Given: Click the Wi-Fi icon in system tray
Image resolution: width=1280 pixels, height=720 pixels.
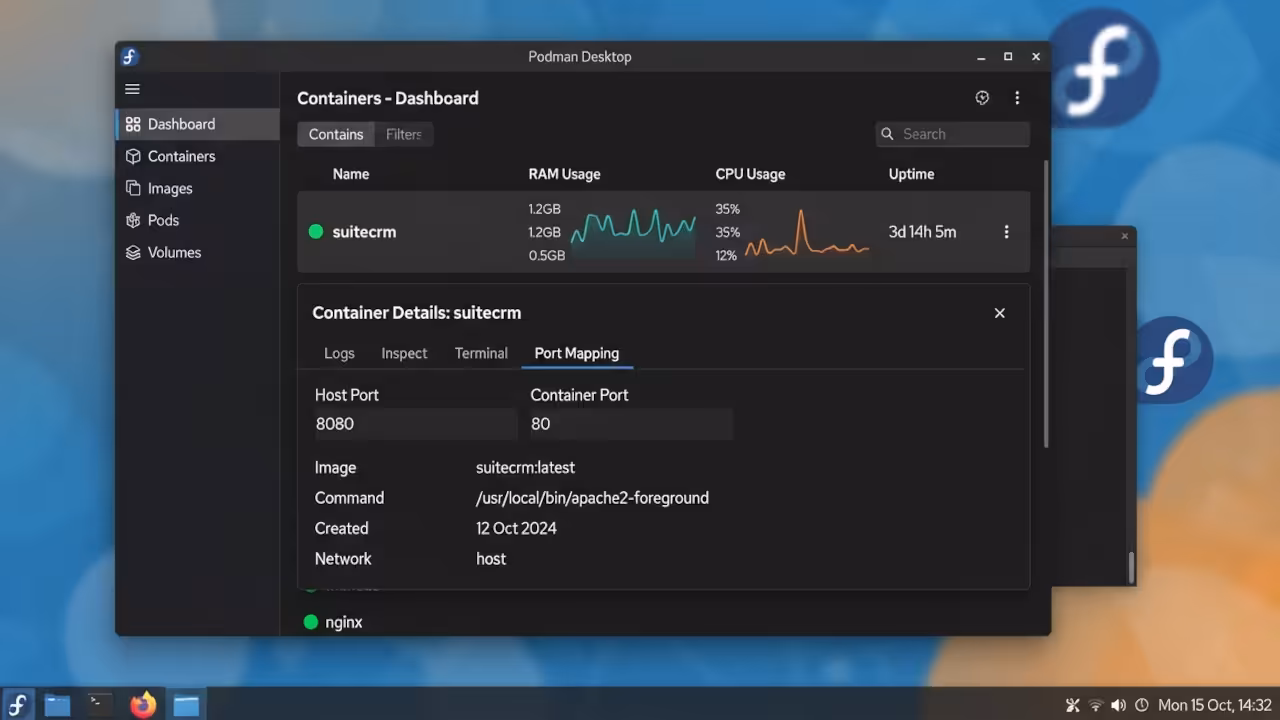Looking at the screenshot, I should [x=1096, y=705].
